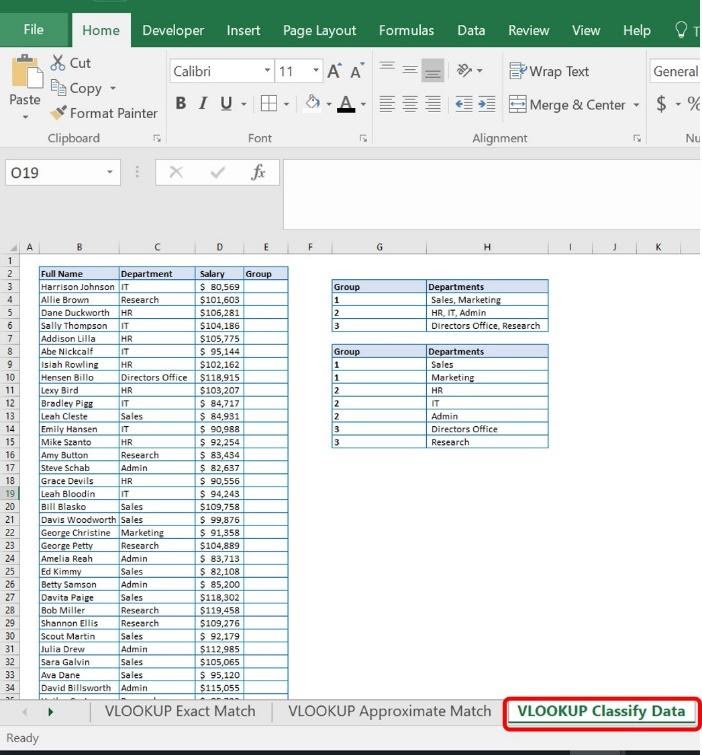Screen dimensions: 702x755
Task: Increase font size with the larger A
Action: click(x=334, y=71)
